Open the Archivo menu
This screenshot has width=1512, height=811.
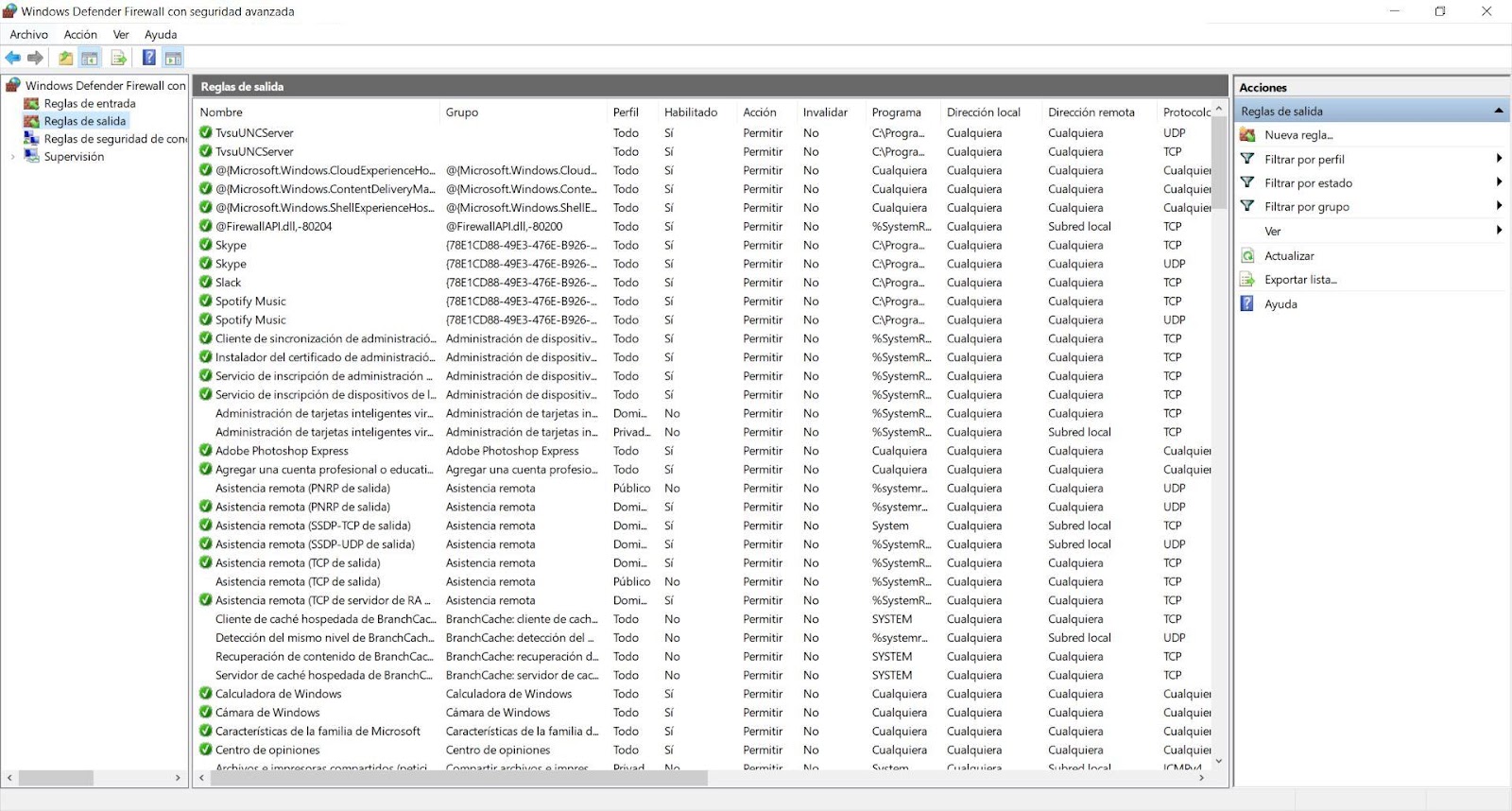tap(29, 35)
